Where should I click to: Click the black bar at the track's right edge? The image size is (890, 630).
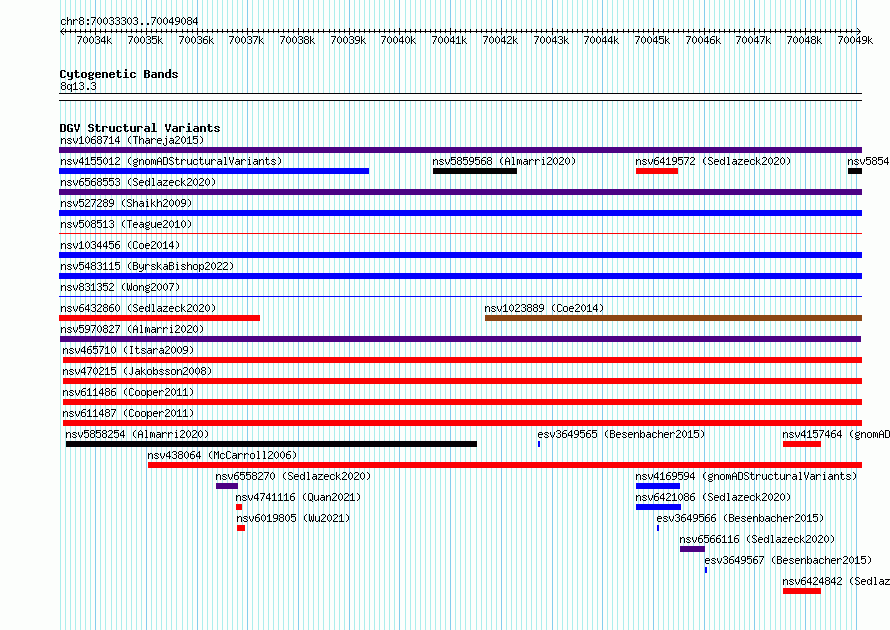(855, 171)
